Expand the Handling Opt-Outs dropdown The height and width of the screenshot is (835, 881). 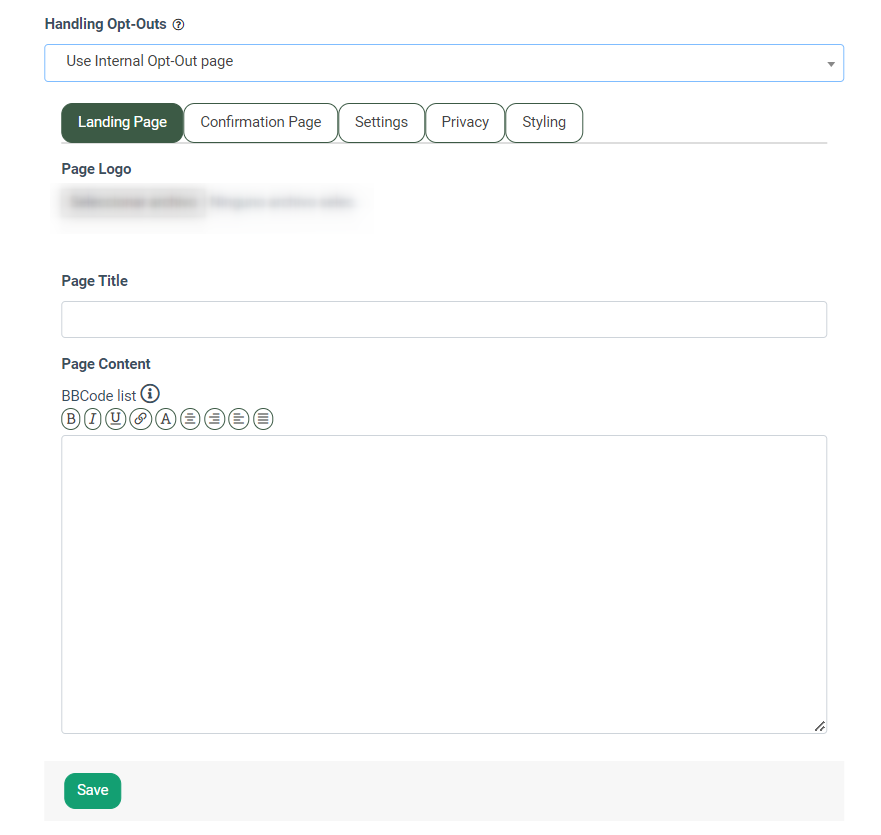click(x=444, y=62)
